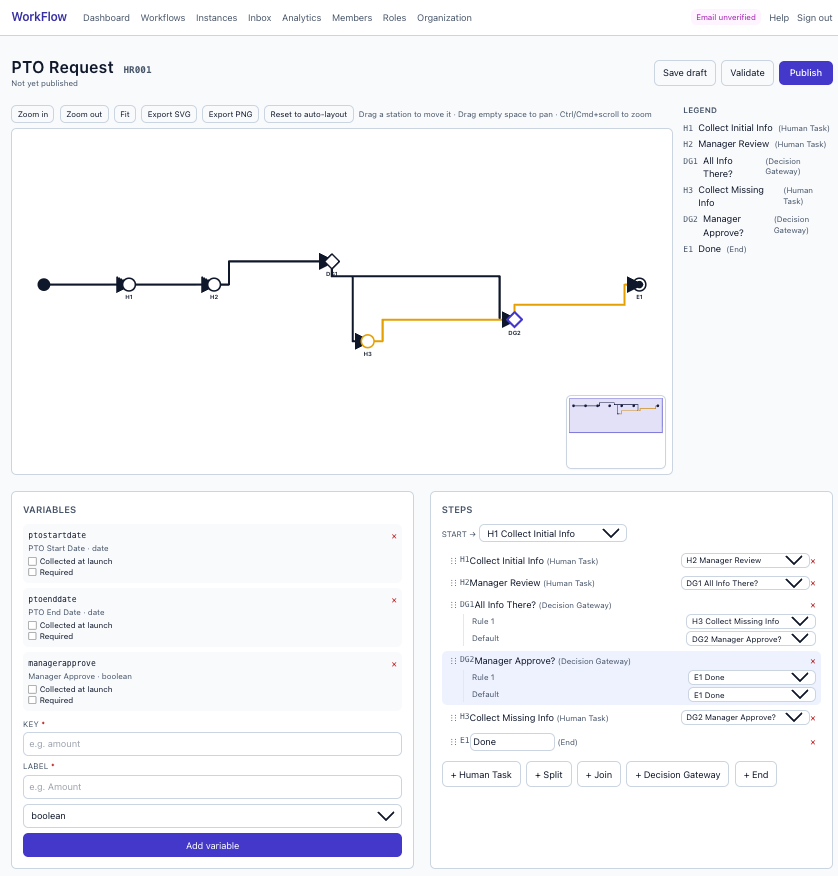Viewport: 838px width, 876px height.
Task: Open the Instances nav item
Action: (x=216, y=18)
